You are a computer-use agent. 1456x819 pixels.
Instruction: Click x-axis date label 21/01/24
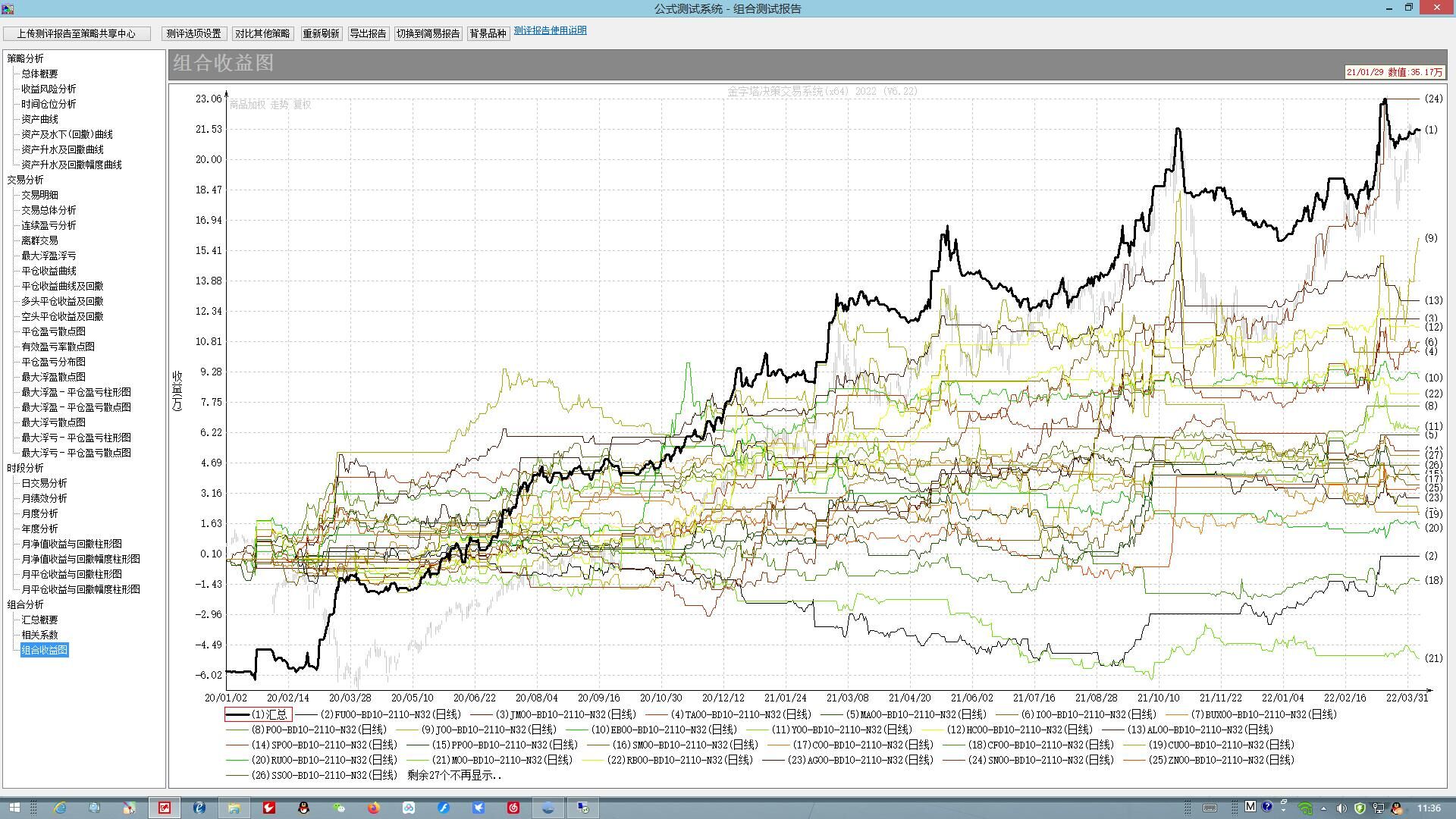tap(785, 698)
